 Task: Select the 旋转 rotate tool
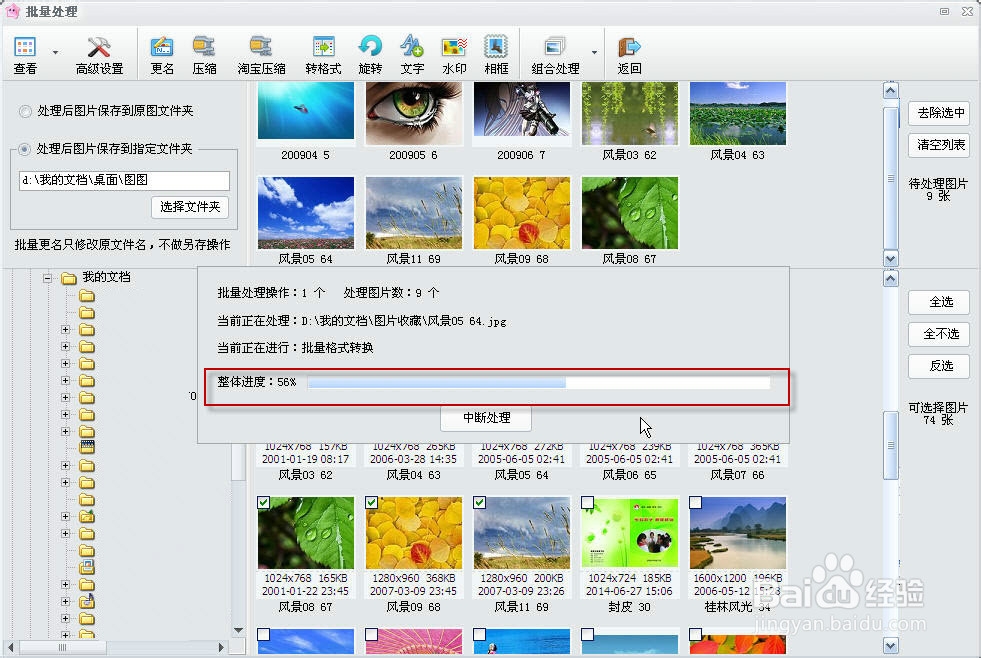pyautogui.click(x=371, y=52)
